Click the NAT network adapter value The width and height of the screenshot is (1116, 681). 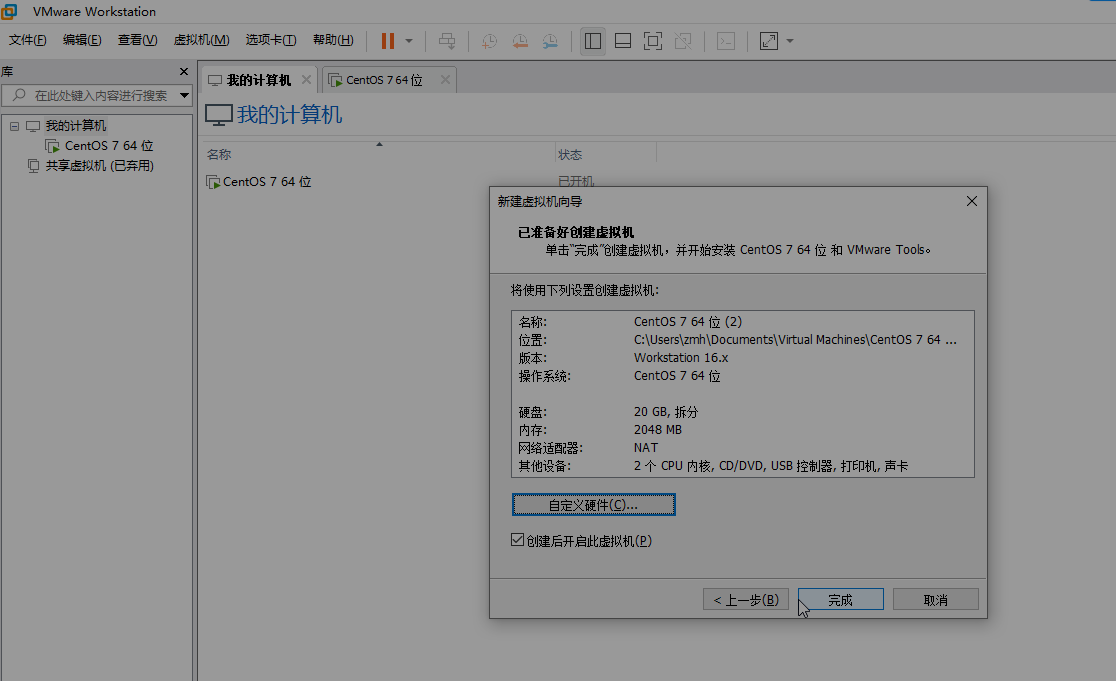click(646, 448)
